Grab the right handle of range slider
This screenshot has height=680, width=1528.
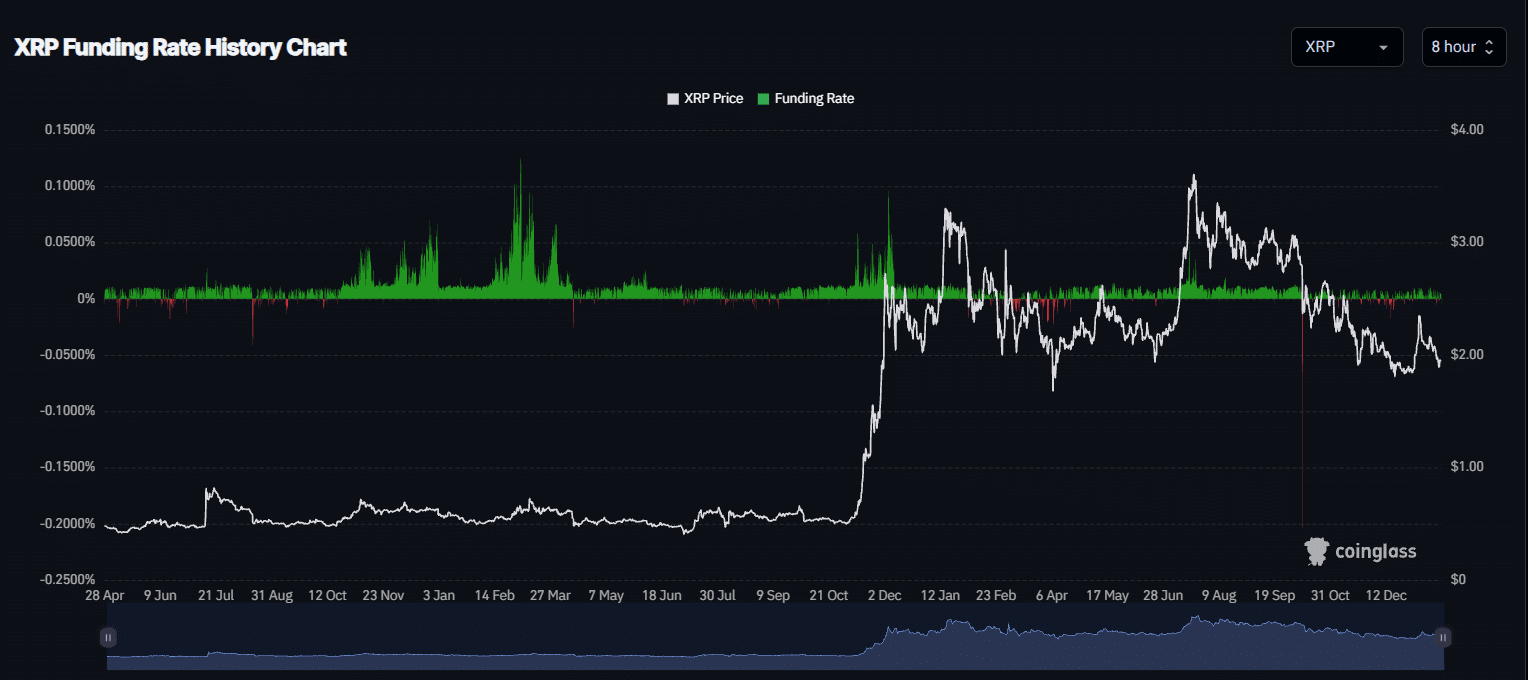(x=1442, y=637)
